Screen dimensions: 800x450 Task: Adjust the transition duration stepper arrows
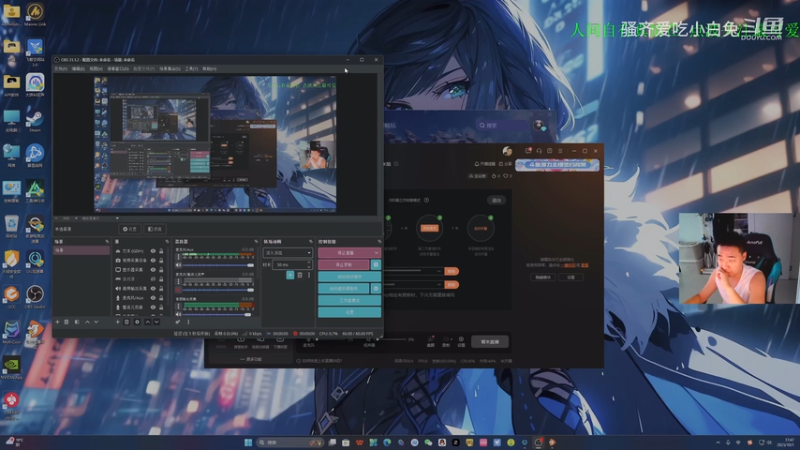309,264
